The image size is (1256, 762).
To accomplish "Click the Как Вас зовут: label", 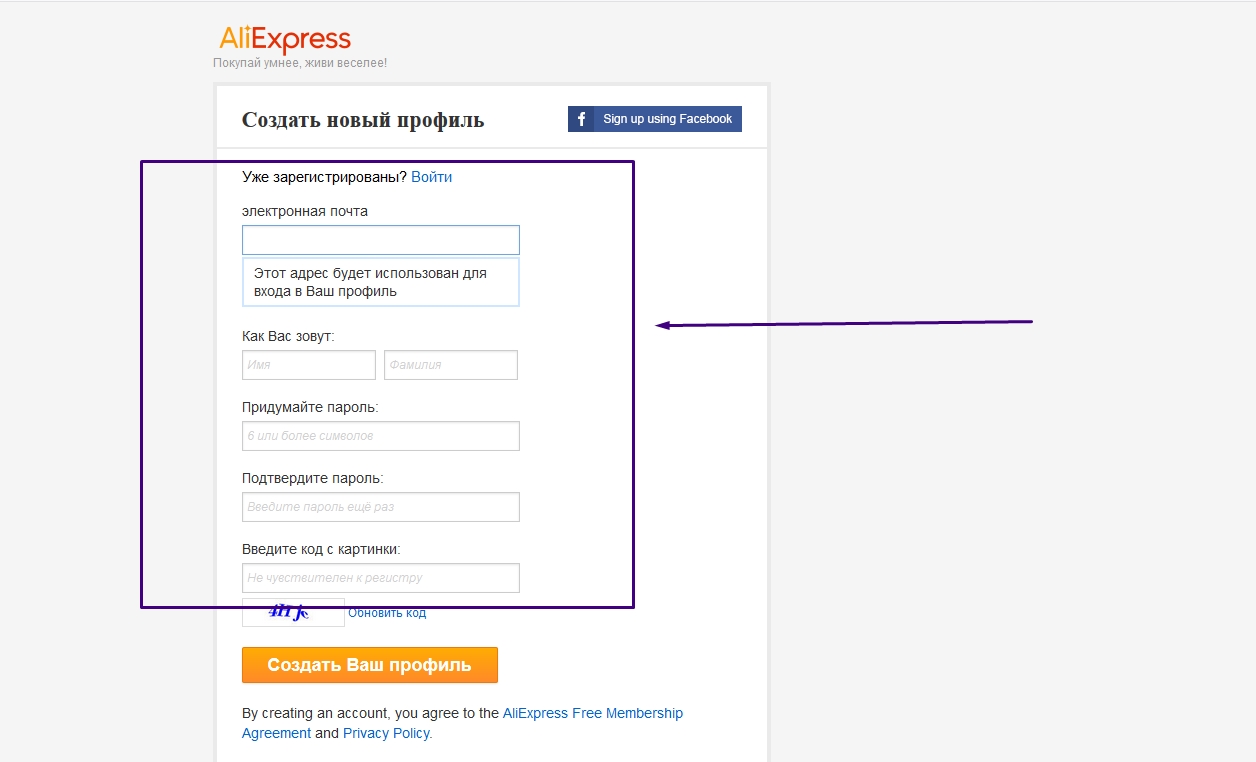I will click(288, 336).
